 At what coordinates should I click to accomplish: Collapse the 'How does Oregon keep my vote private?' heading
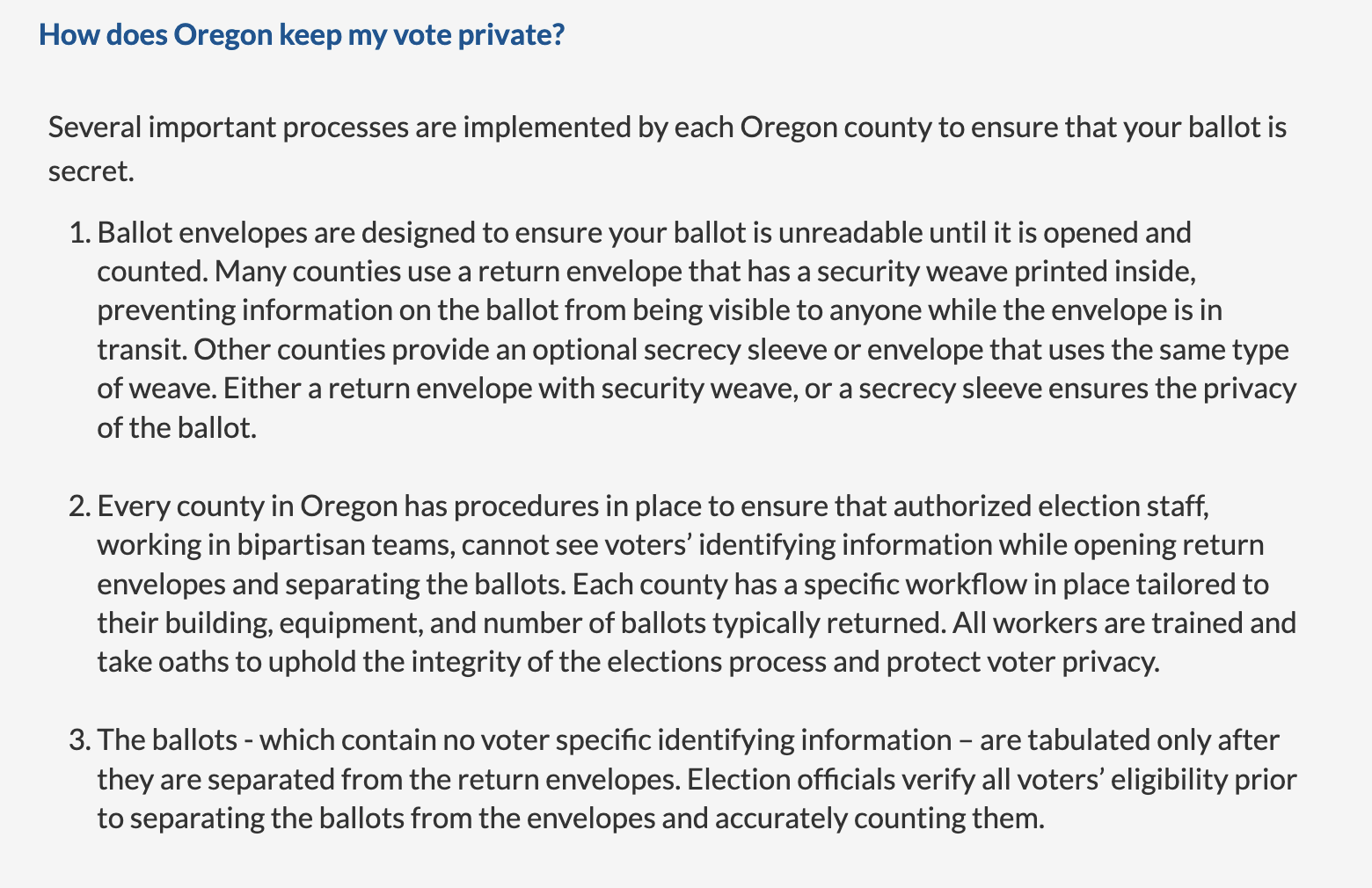pos(302,35)
